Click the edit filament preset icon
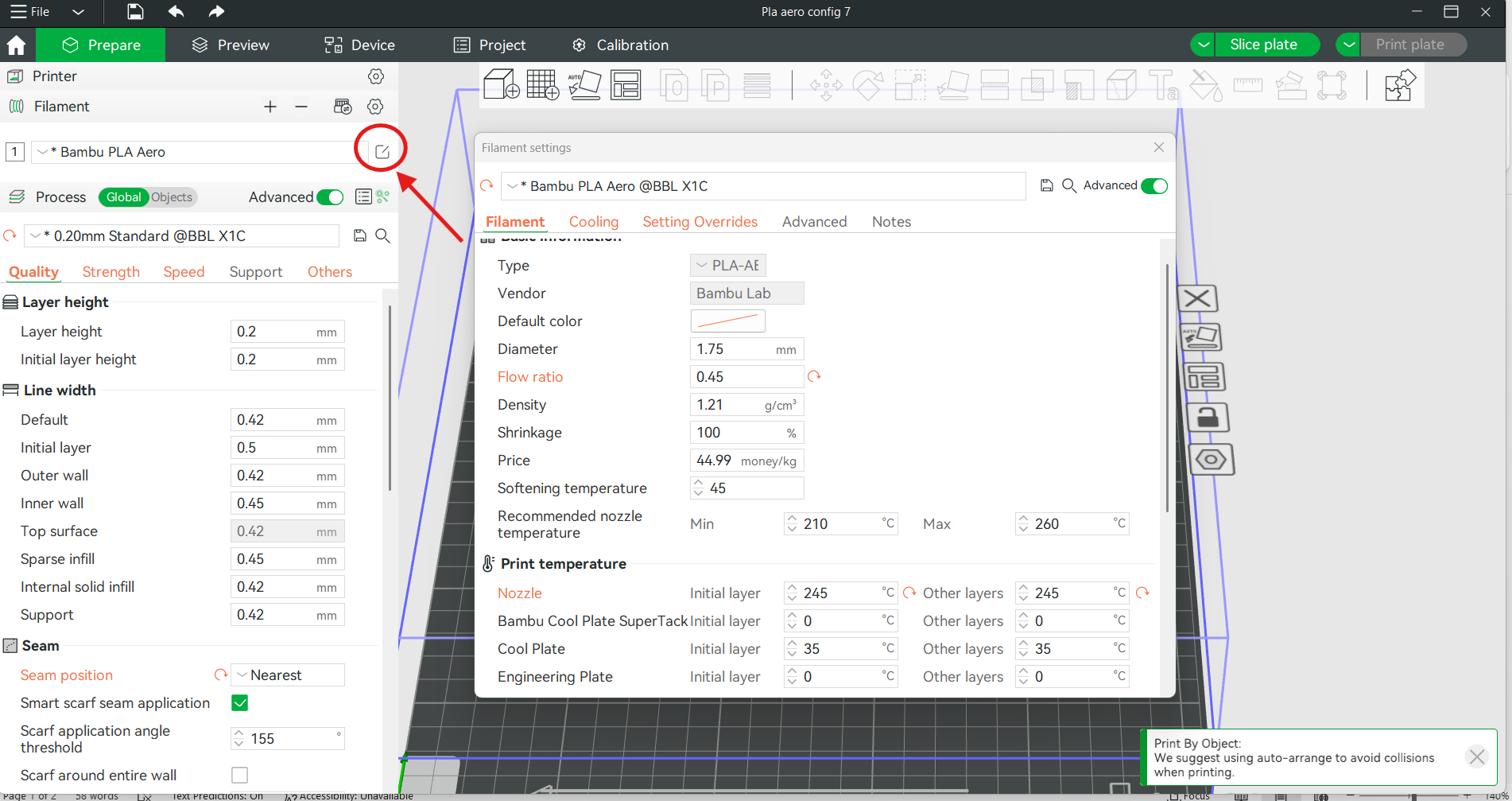Screen dimensions: 1512x801 (x=382, y=151)
